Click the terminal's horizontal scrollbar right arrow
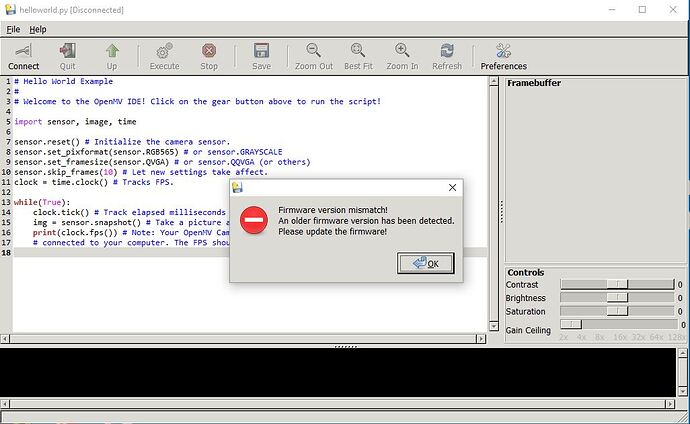Viewport: 690px width, 424px height. point(670,404)
